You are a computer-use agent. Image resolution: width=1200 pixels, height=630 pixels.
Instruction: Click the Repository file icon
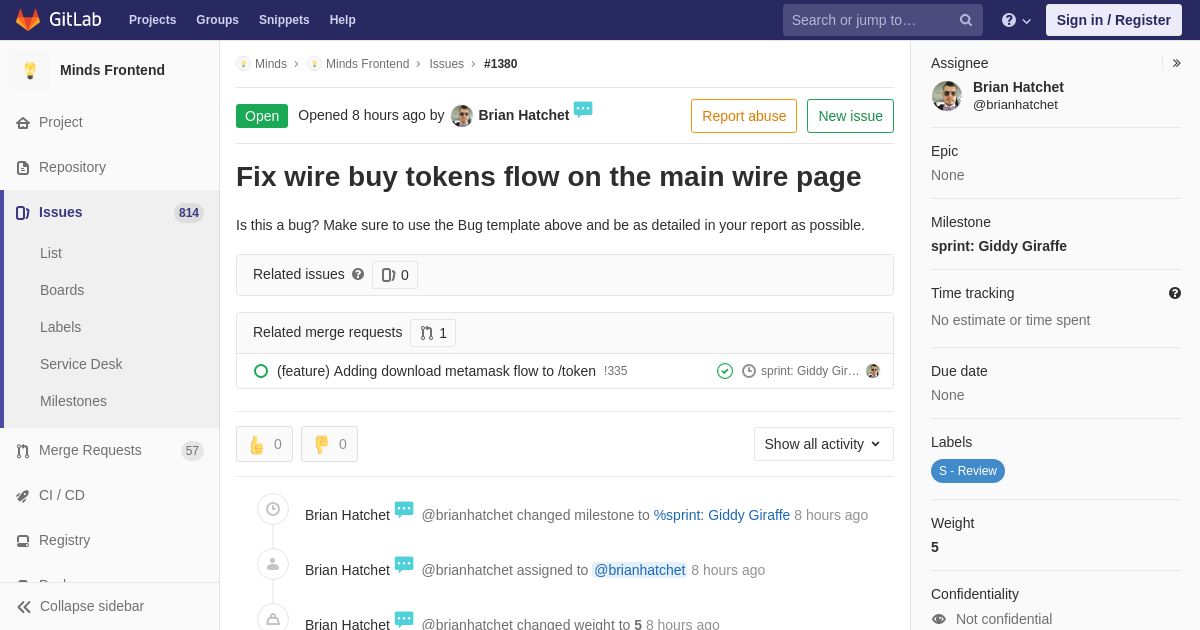tap(23, 168)
